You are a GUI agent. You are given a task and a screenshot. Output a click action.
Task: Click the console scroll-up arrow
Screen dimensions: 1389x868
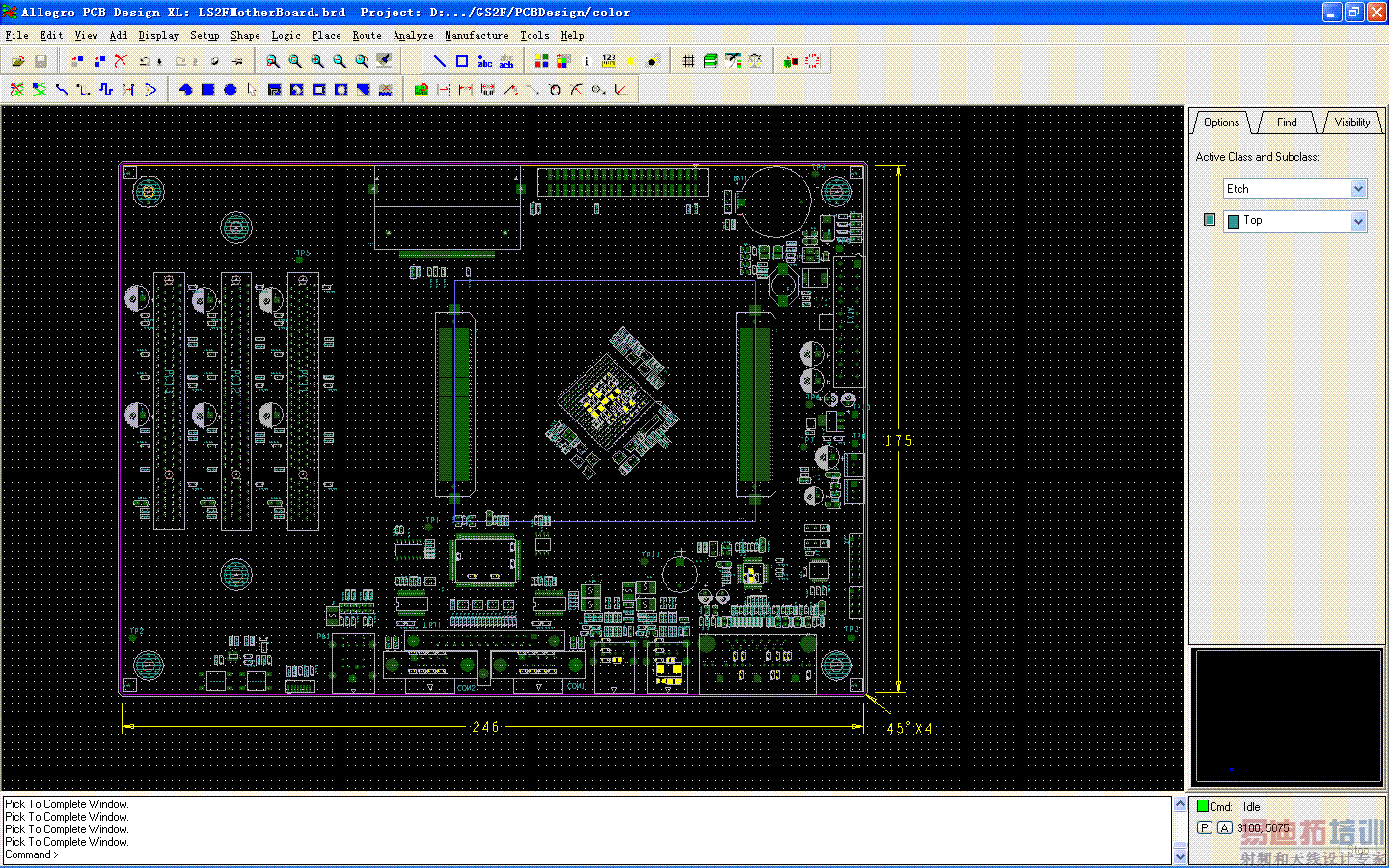[x=1180, y=803]
